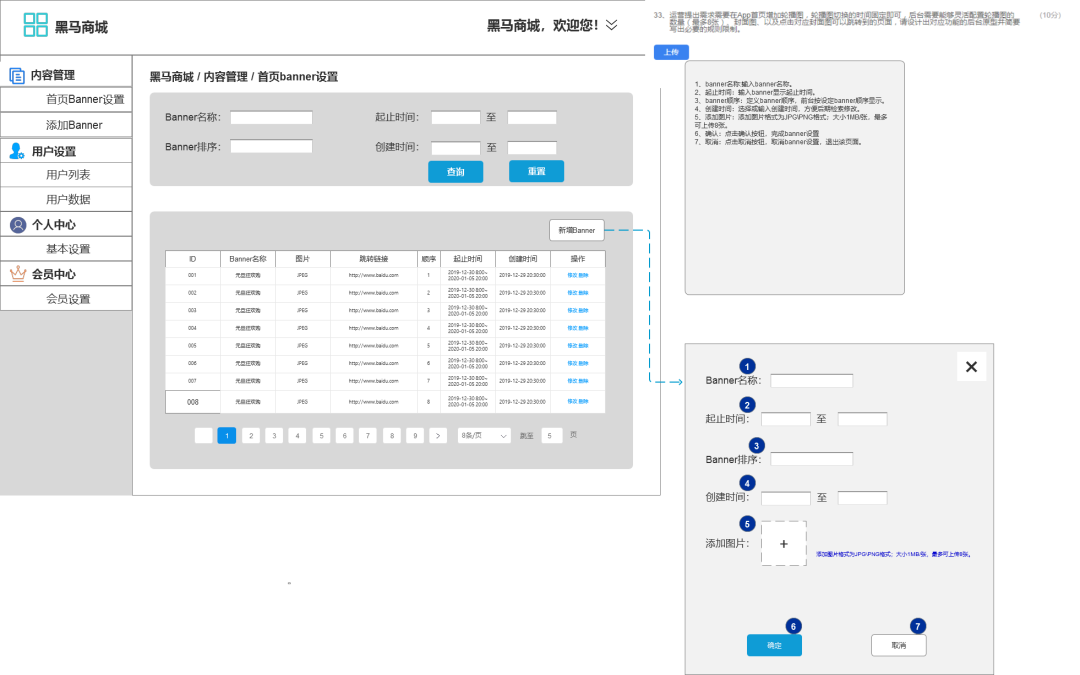The image size is (1080, 675).
Task: Click the ID column header
Action: (193, 259)
